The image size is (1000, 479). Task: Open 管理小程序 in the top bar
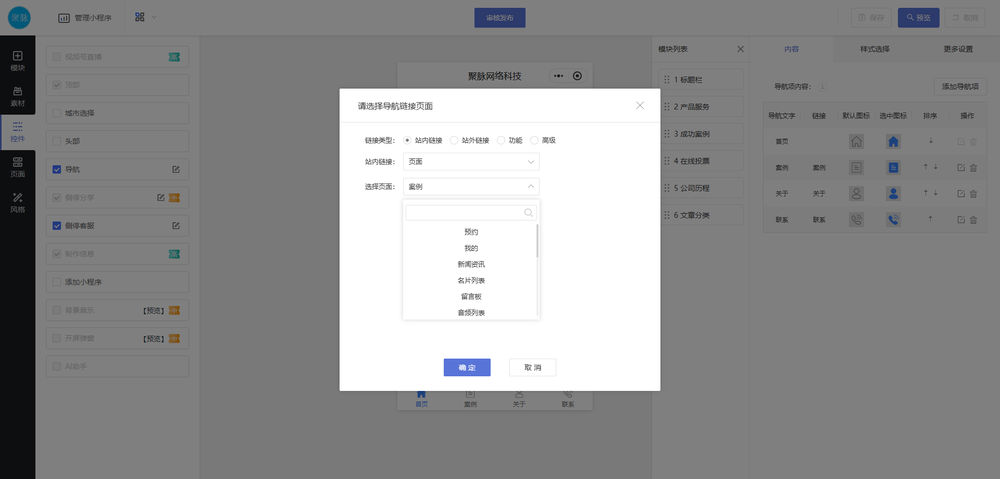point(85,18)
